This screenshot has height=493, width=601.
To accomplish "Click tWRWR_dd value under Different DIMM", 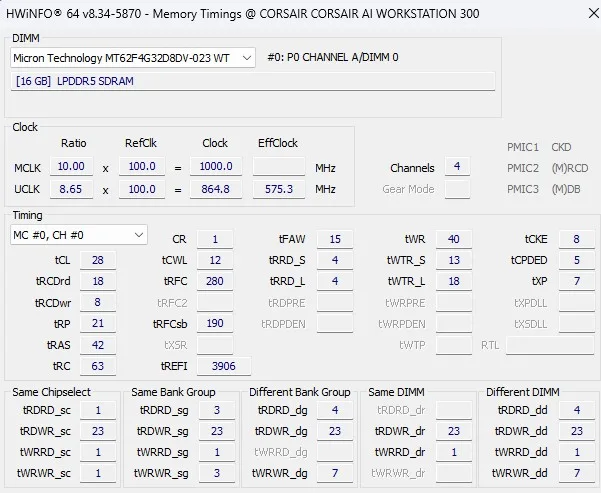I will [x=576, y=474].
